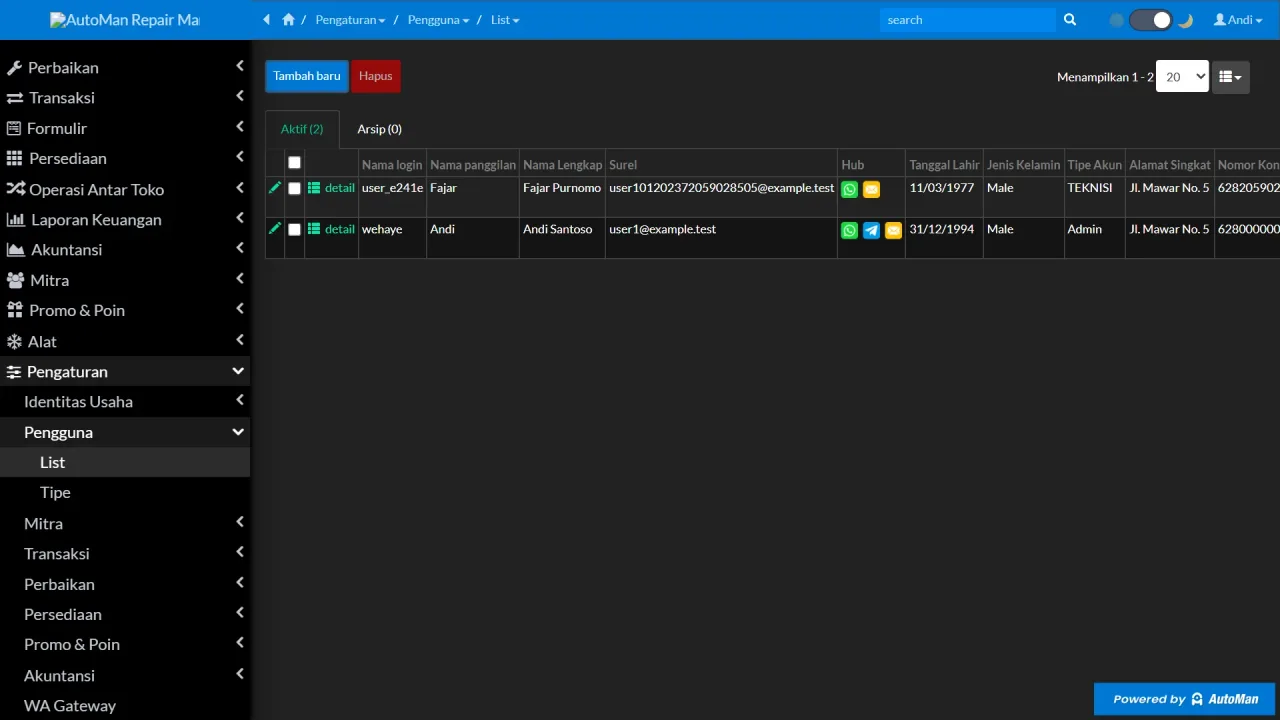Screen dimensions: 1280x720
Task: Sort by Nama login column header
Action: point(392,165)
